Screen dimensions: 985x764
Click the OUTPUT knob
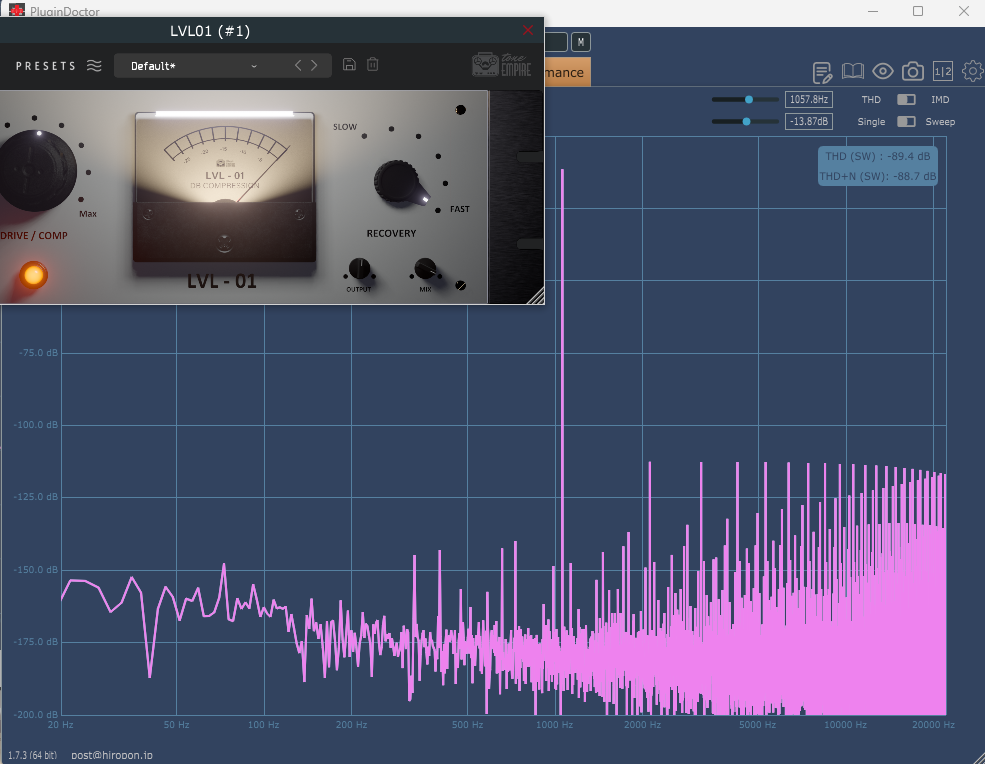[x=359, y=268]
